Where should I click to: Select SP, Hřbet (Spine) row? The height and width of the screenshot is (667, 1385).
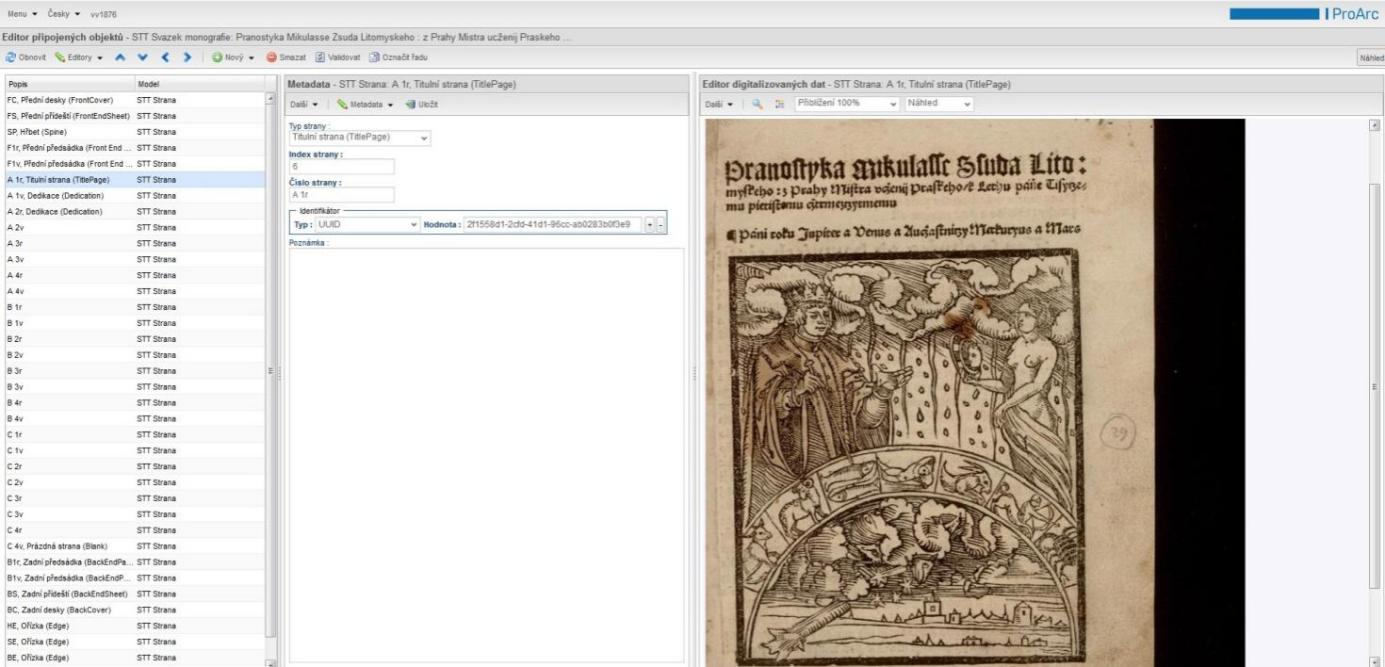(x=134, y=131)
